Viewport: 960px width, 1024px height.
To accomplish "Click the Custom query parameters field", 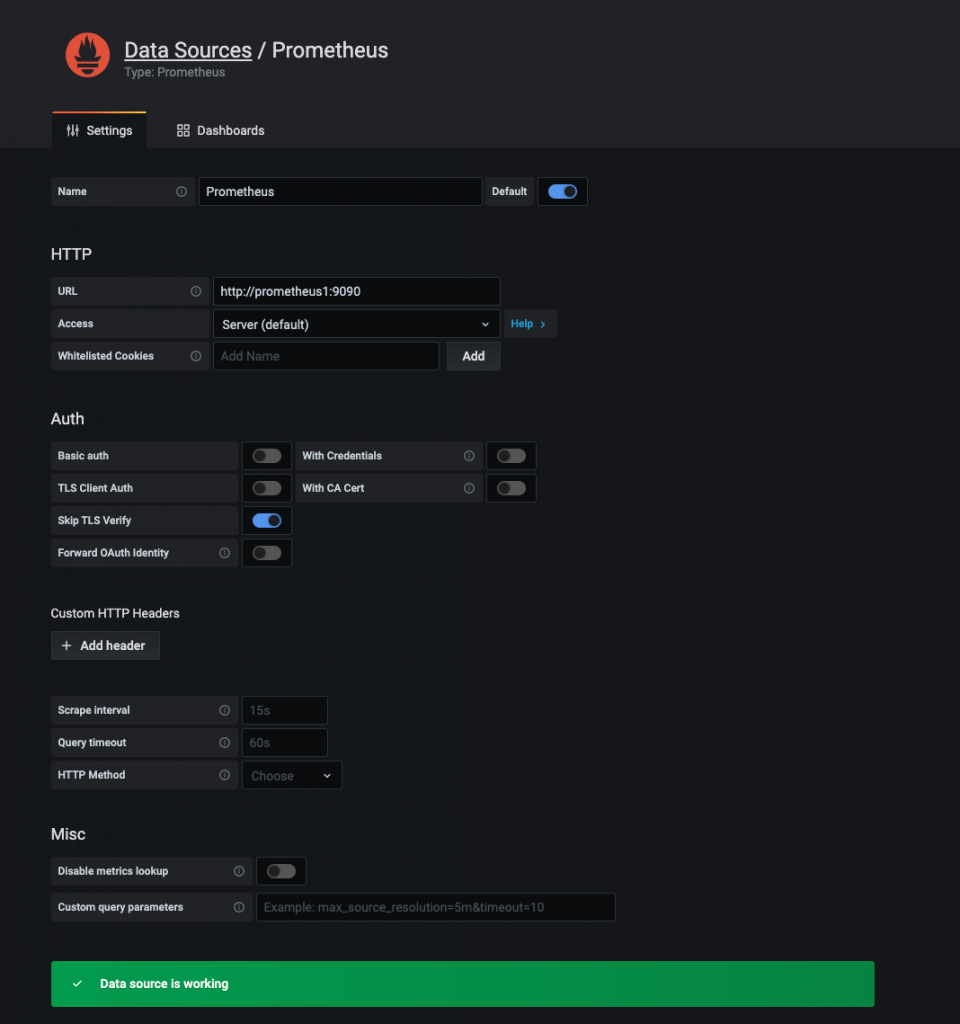I will [436, 907].
